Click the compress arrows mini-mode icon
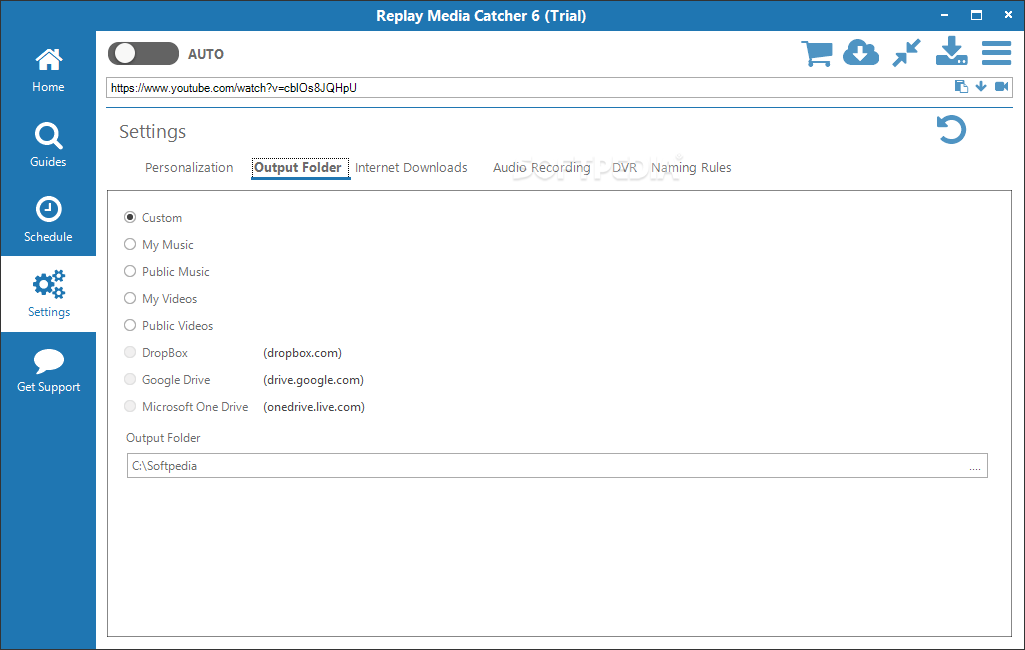This screenshot has height=650, width=1025. click(x=907, y=53)
